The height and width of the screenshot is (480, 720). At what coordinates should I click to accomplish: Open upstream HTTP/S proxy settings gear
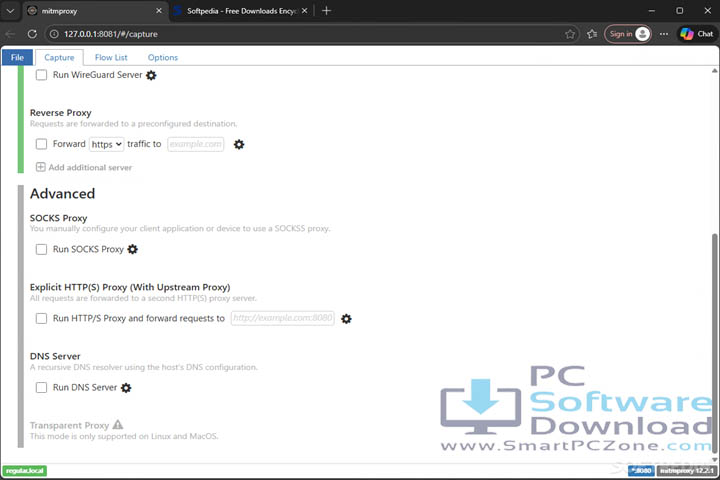(346, 318)
